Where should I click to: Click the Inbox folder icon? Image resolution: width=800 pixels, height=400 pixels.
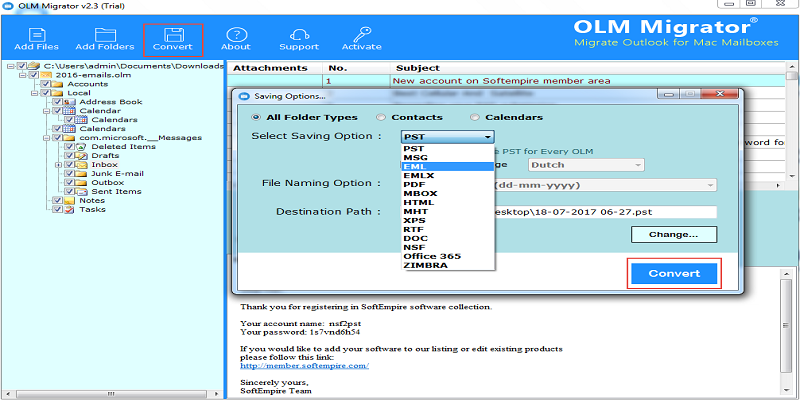click(82, 165)
